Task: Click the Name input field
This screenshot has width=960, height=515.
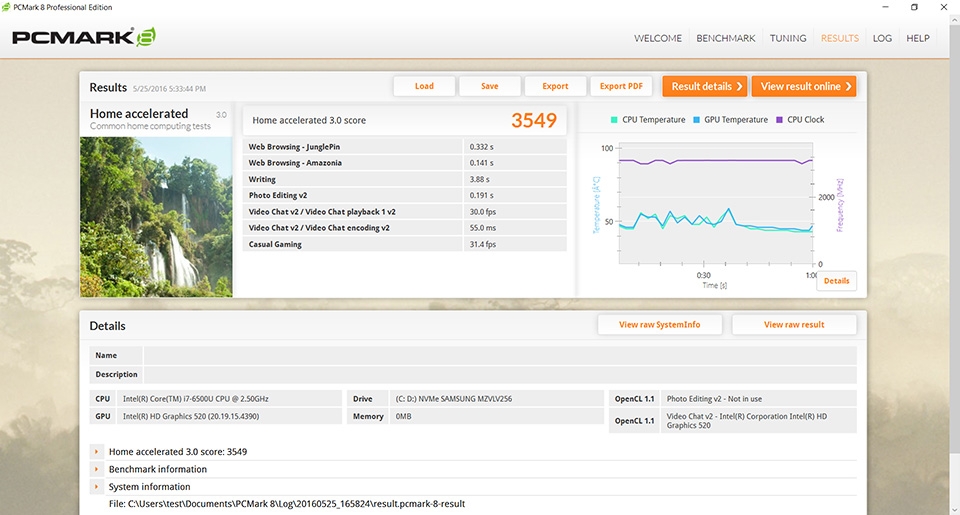Action: pos(499,355)
